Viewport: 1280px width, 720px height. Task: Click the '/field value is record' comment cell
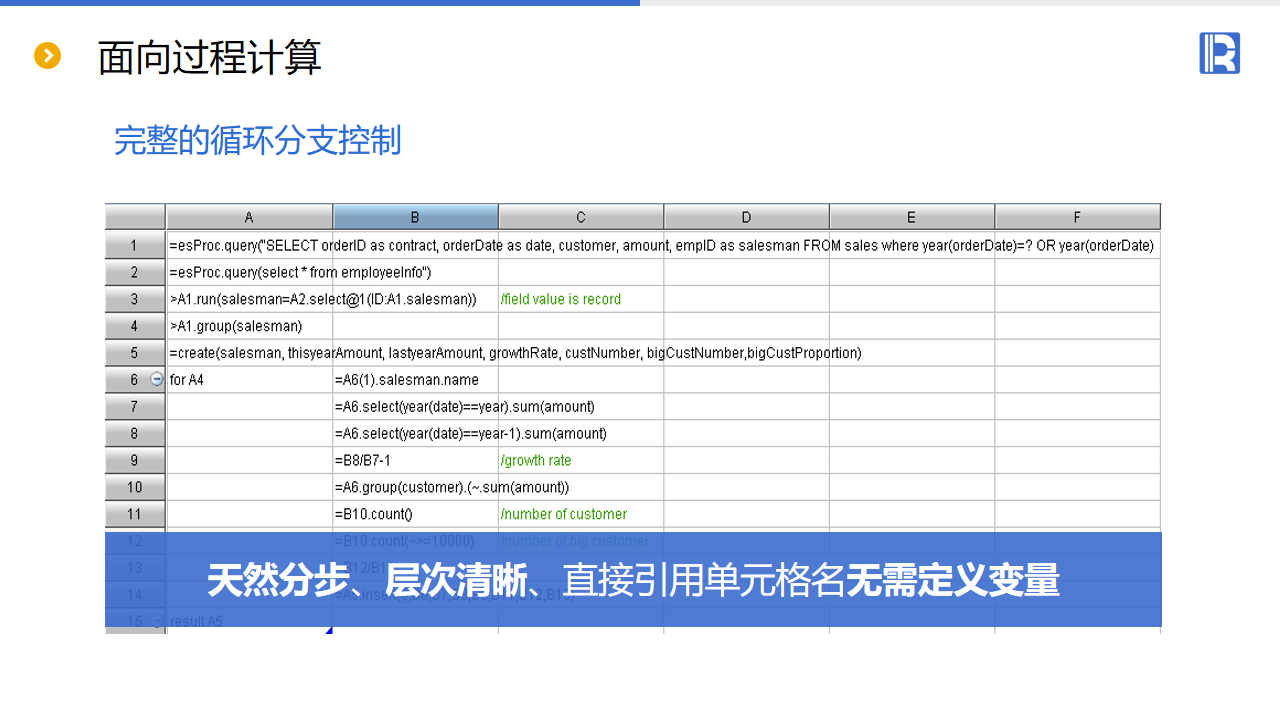click(580, 299)
